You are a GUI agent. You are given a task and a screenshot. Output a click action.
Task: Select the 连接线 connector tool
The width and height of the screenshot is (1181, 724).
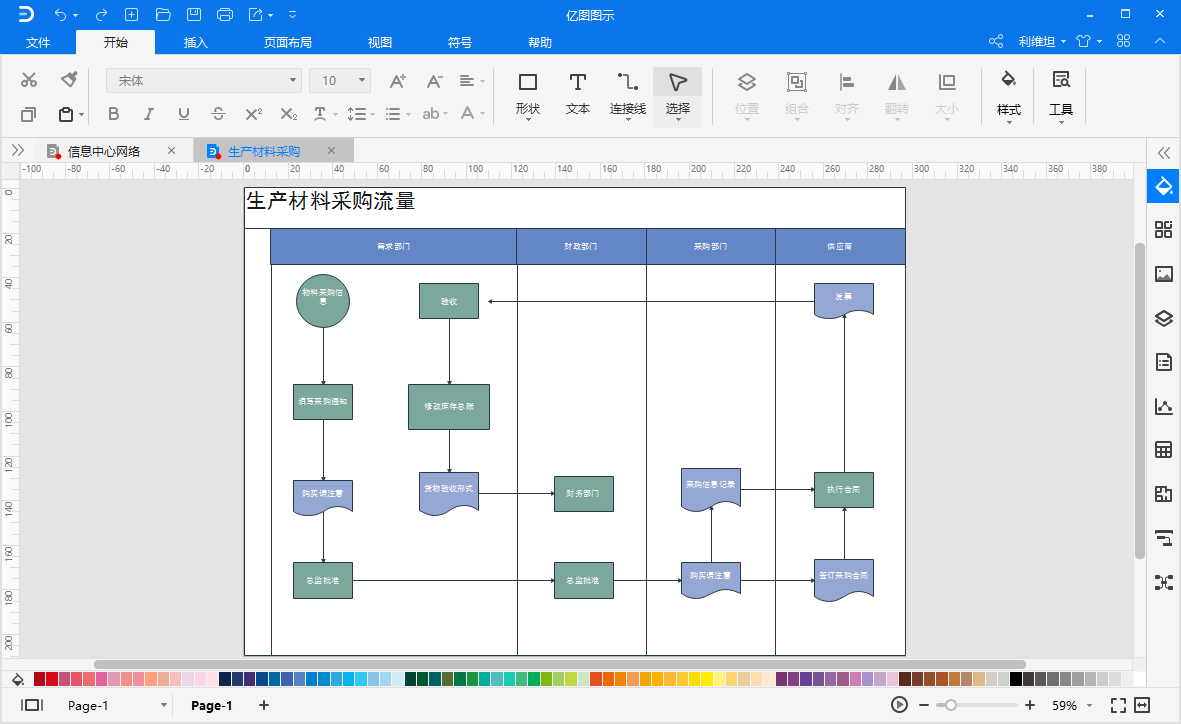click(x=627, y=95)
